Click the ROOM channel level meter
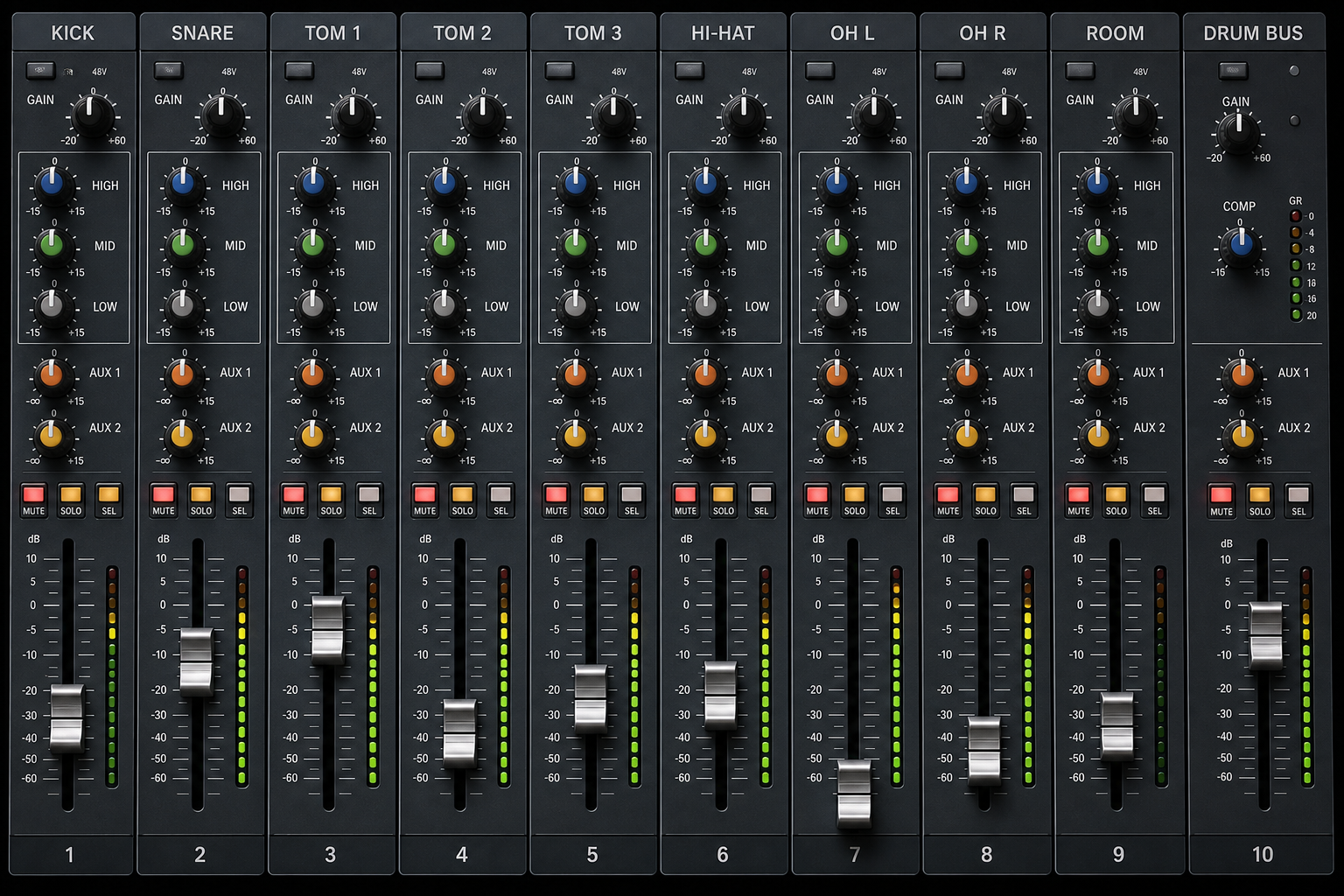 coord(1160,675)
